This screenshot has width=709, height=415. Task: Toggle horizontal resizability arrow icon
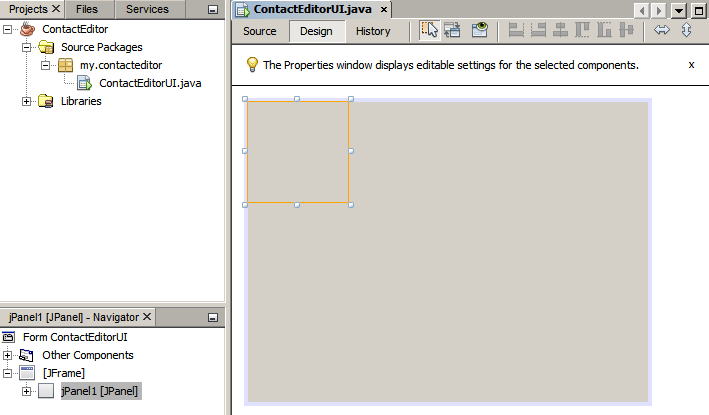point(662,30)
